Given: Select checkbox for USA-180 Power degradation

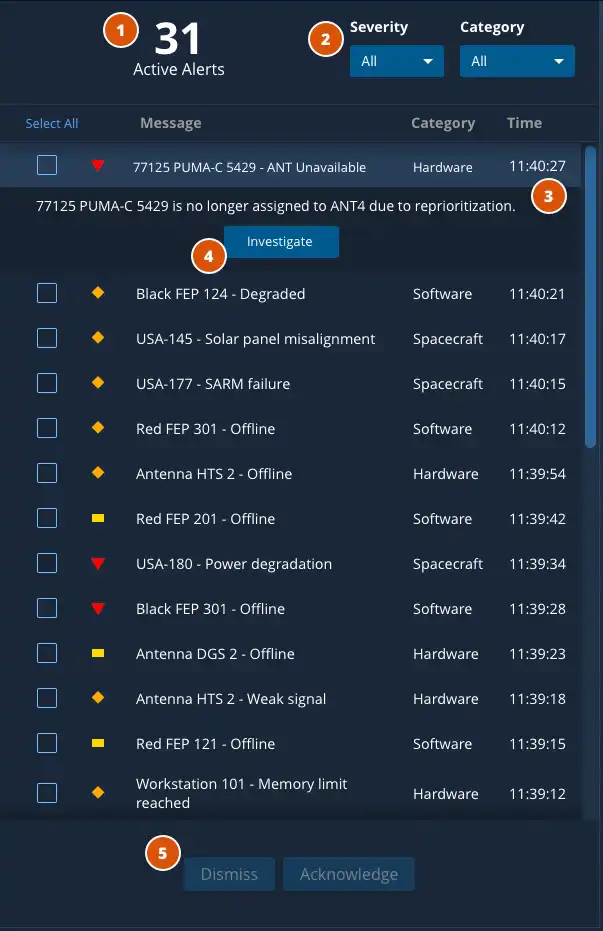Looking at the screenshot, I should 47,563.
